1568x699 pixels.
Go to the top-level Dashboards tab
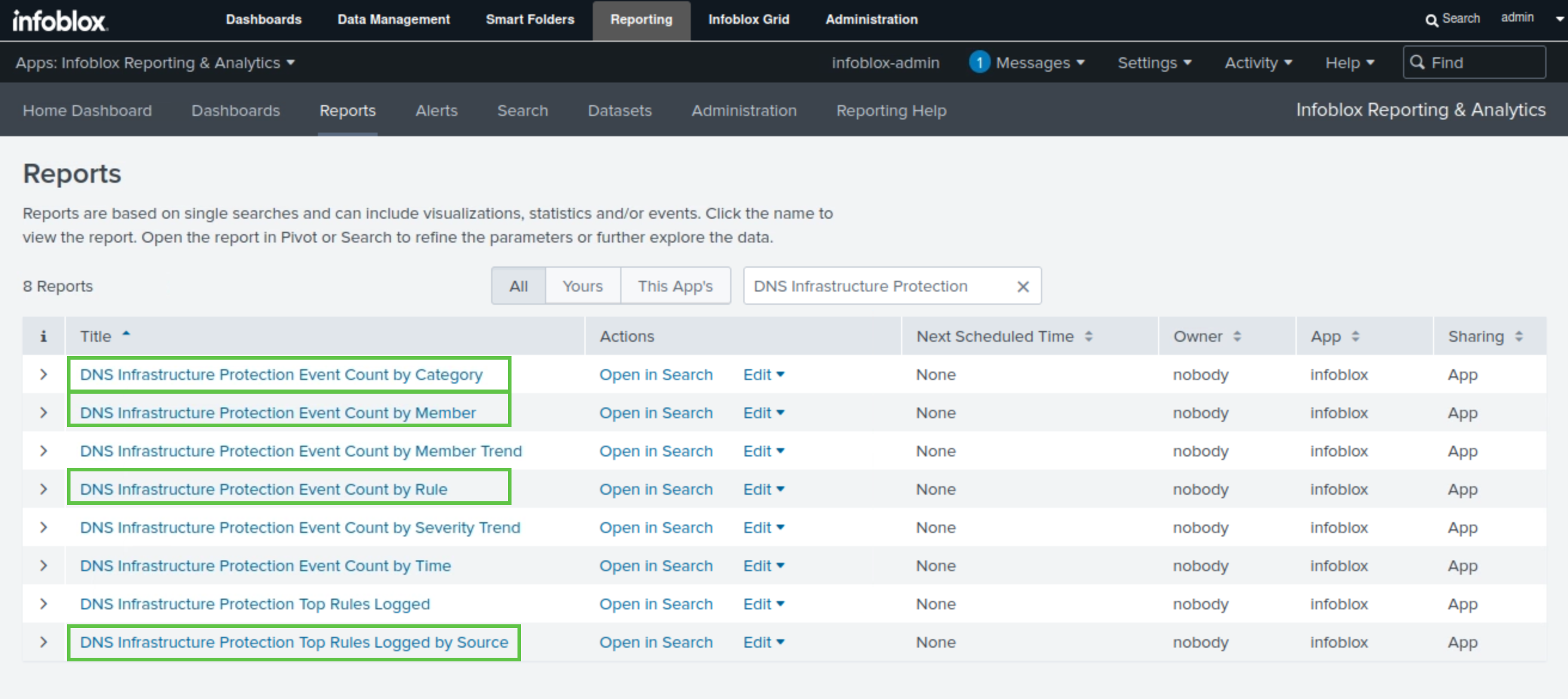264,20
